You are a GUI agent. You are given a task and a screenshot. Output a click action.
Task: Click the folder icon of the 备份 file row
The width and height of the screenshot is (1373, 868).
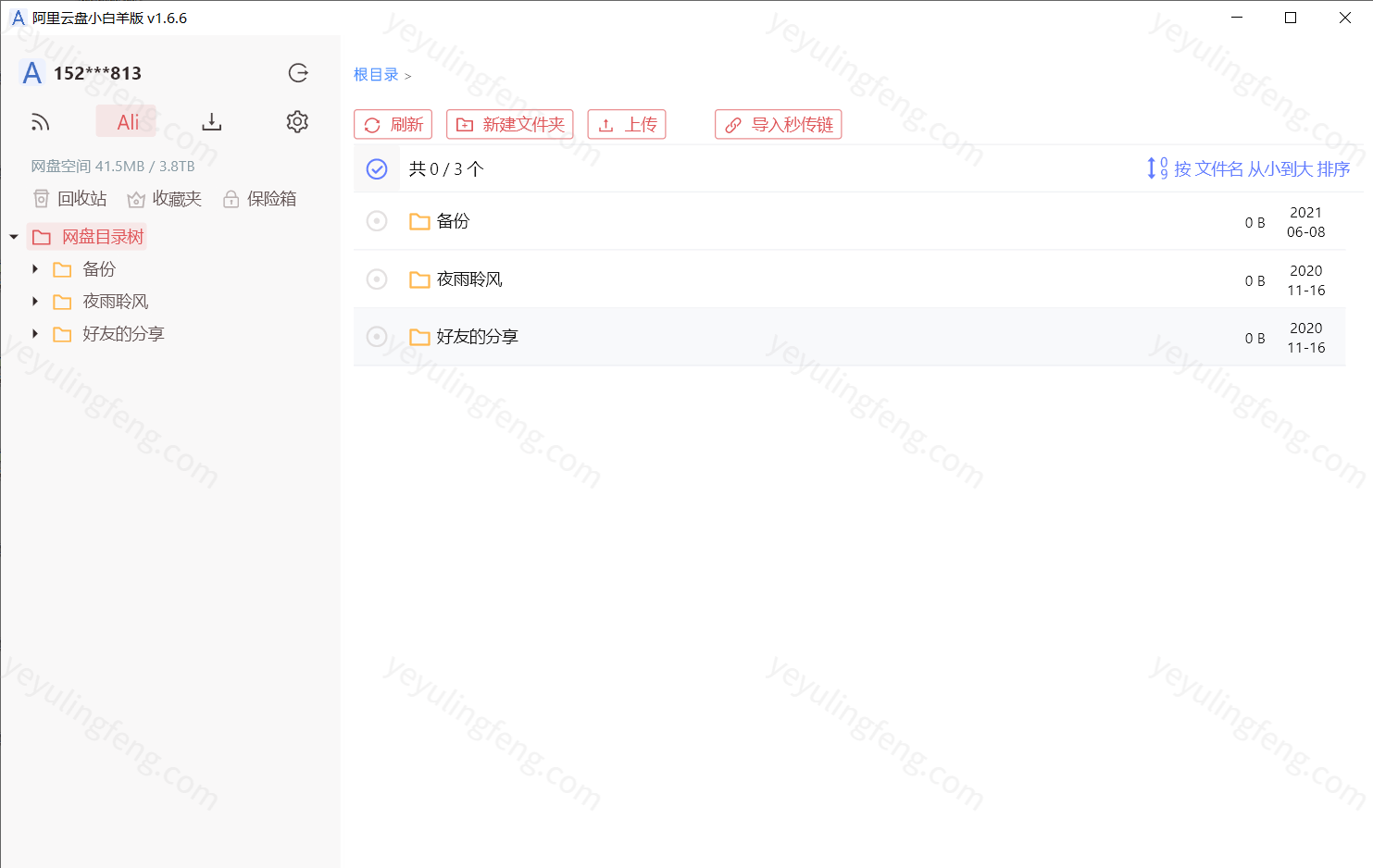click(x=419, y=222)
